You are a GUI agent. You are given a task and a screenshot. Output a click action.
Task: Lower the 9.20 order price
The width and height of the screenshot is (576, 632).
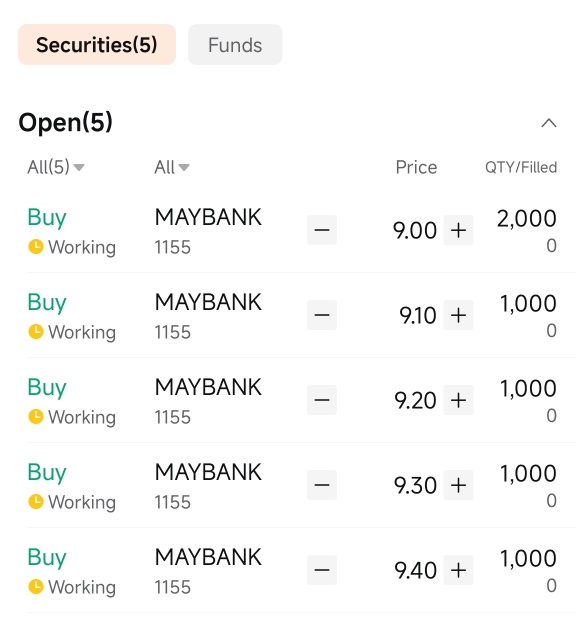[322, 400]
